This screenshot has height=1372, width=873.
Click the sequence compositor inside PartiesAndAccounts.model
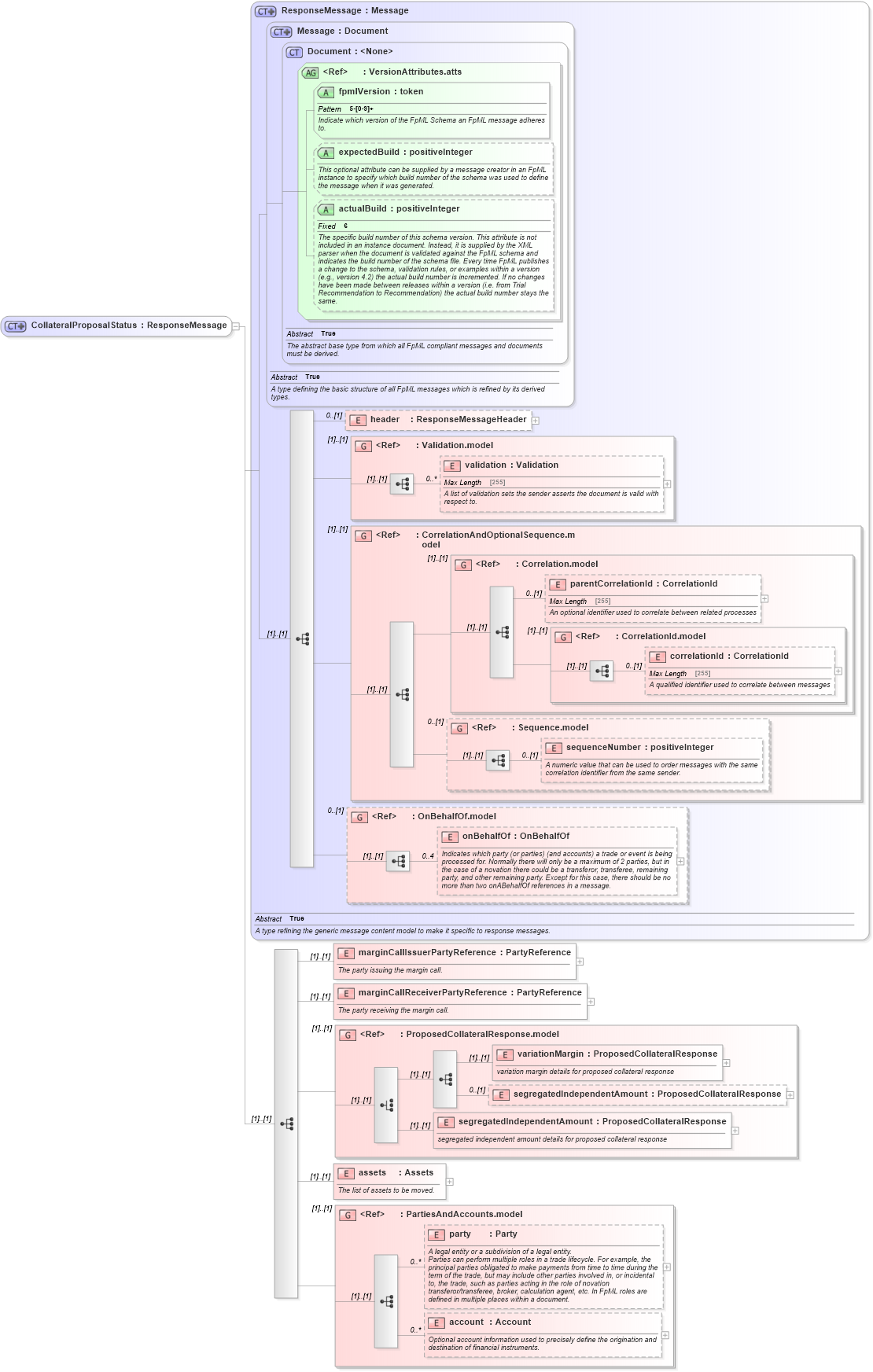386,1301
